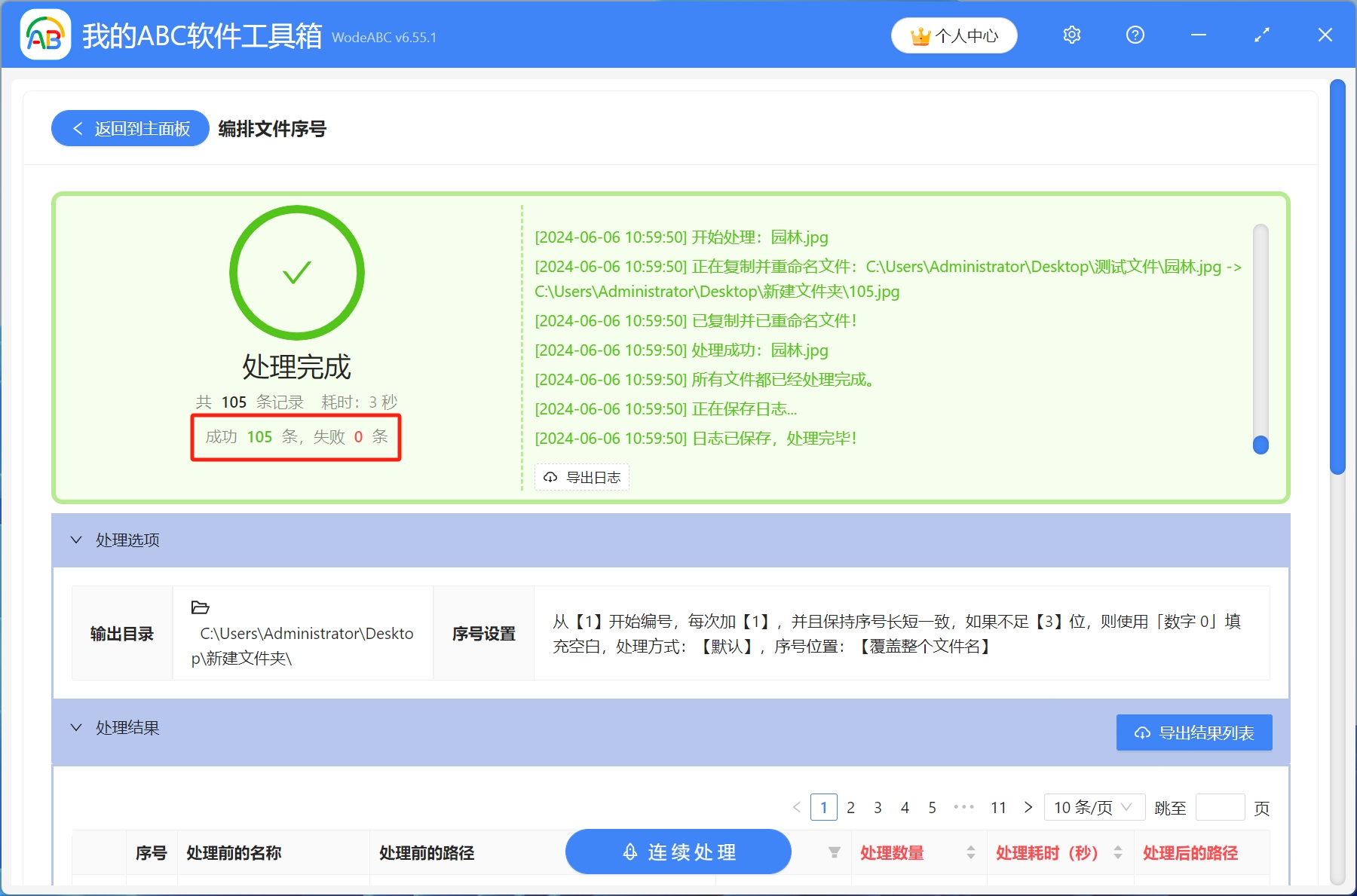Toggle ascending sort on 处理数量 column
The width and height of the screenshot is (1357, 896).
972,849
